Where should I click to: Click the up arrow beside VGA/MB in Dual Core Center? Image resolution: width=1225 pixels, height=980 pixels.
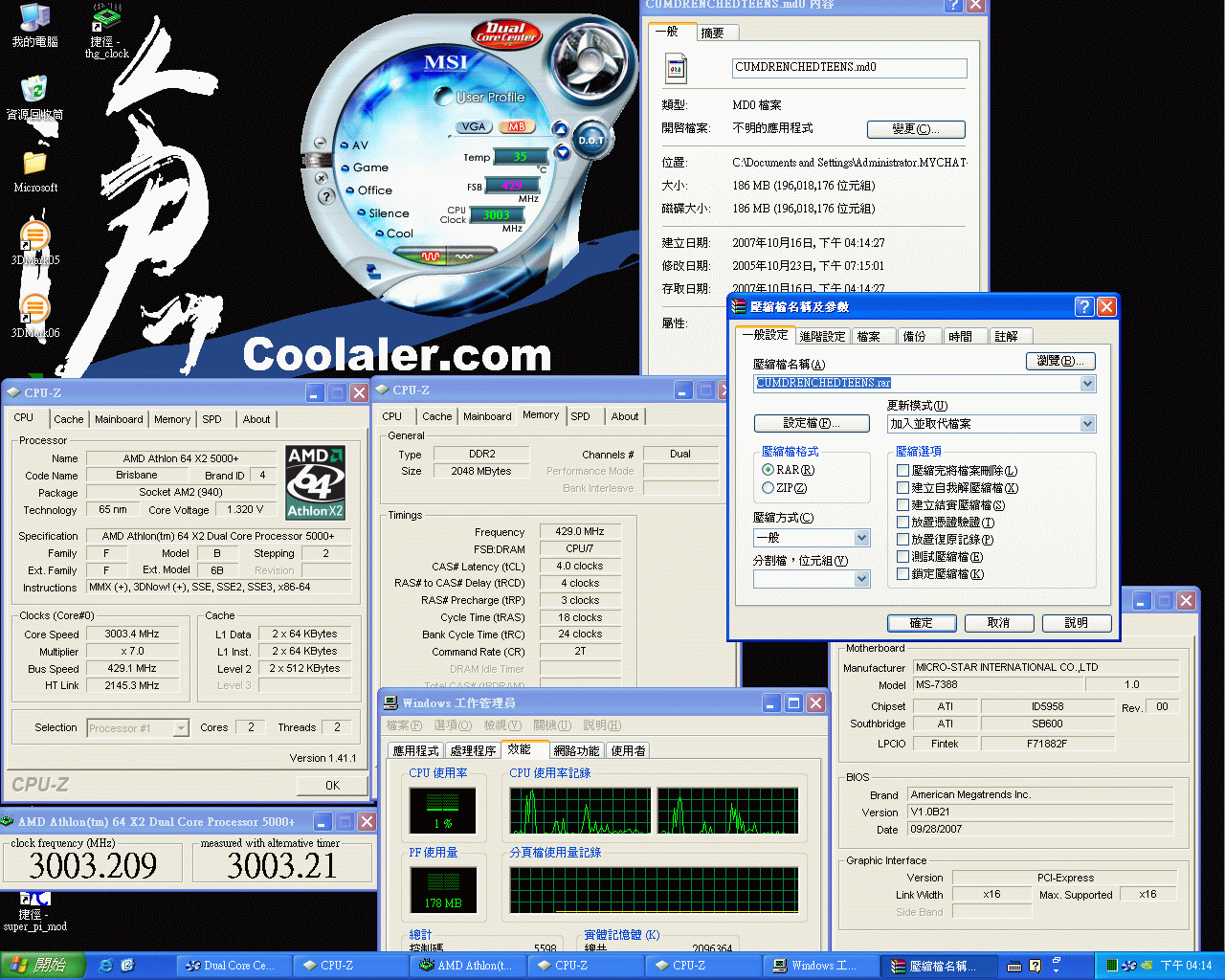click(561, 129)
